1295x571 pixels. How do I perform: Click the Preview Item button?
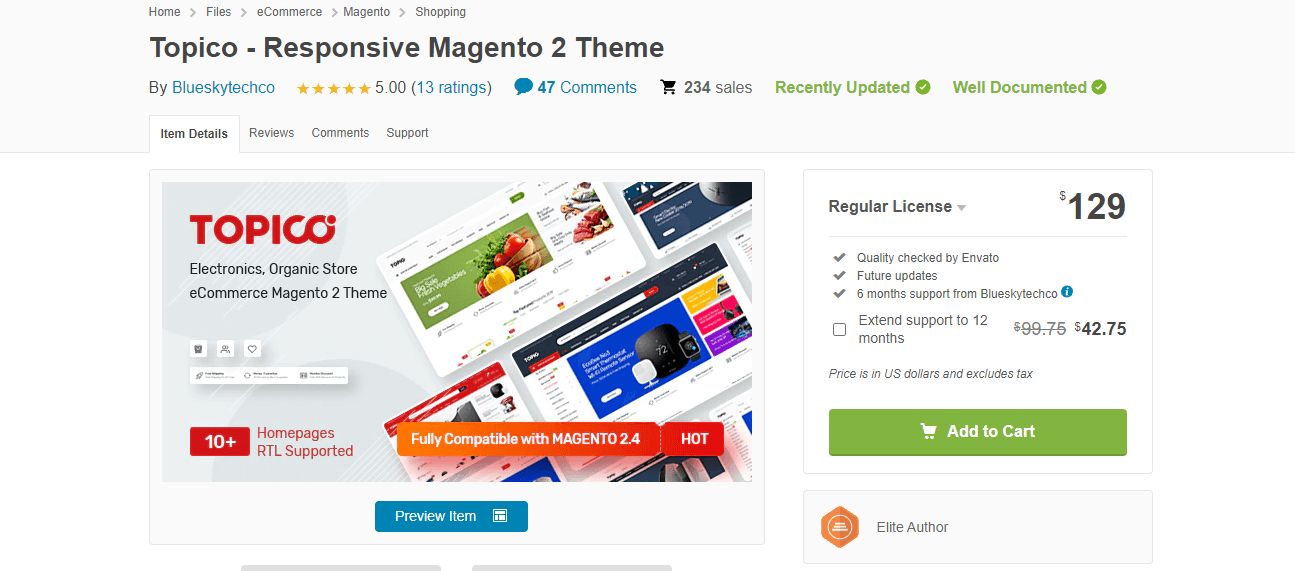451,516
